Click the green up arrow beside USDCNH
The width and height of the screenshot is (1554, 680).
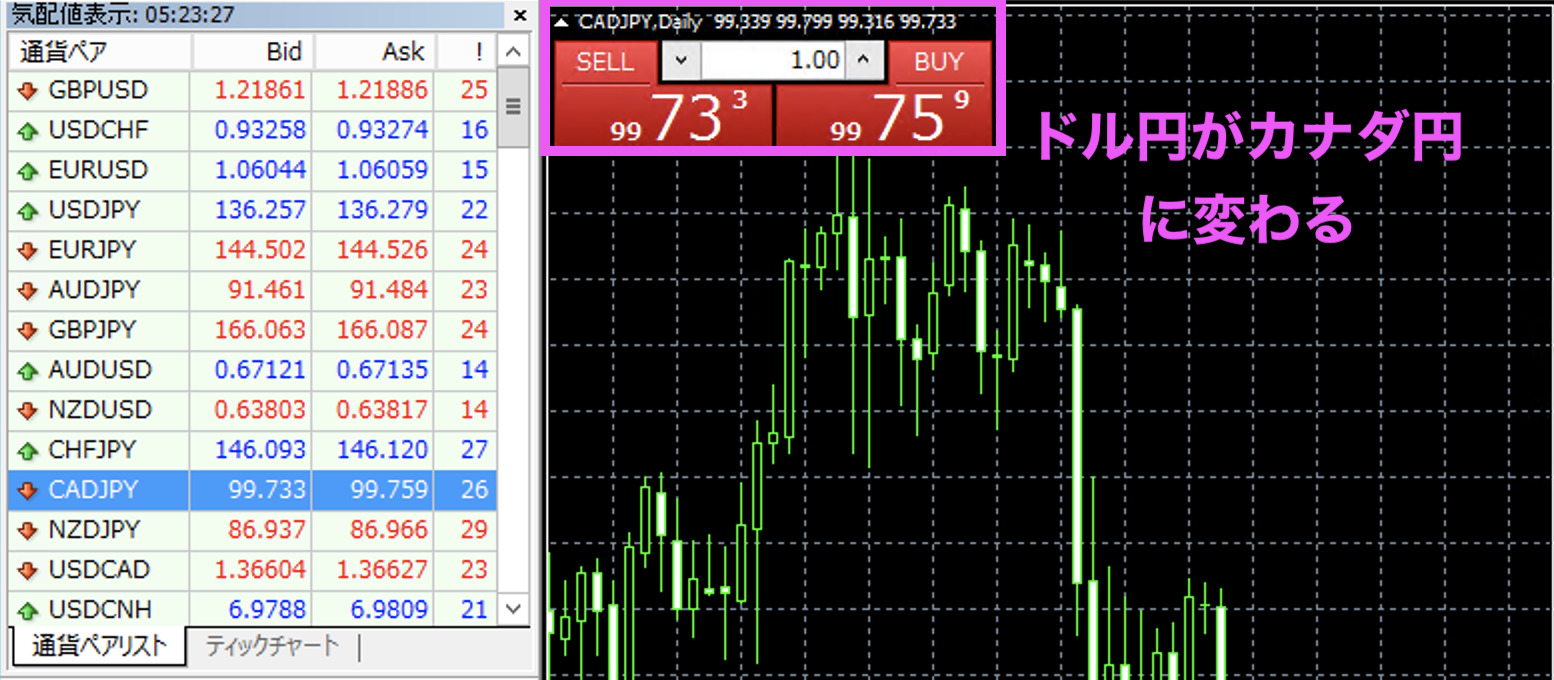[27, 609]
